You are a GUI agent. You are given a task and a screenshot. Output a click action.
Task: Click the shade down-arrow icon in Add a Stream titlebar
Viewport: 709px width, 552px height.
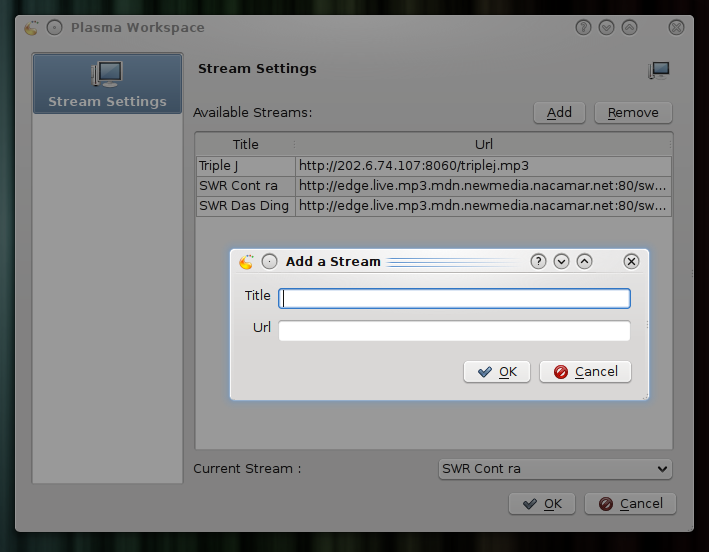[x=561, y=261]
